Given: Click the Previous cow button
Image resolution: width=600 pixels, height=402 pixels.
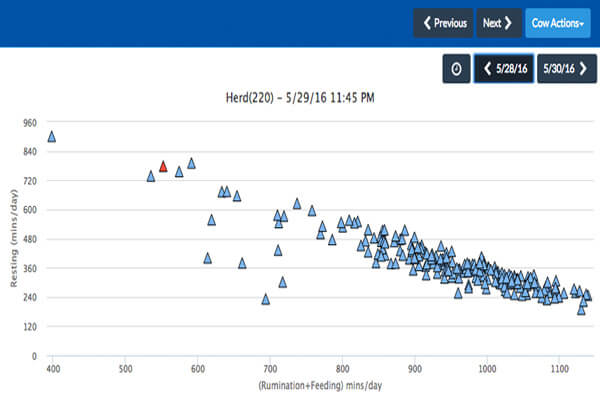Looking at the screenshot, I should pyautogui.click(x=443, y=23).
